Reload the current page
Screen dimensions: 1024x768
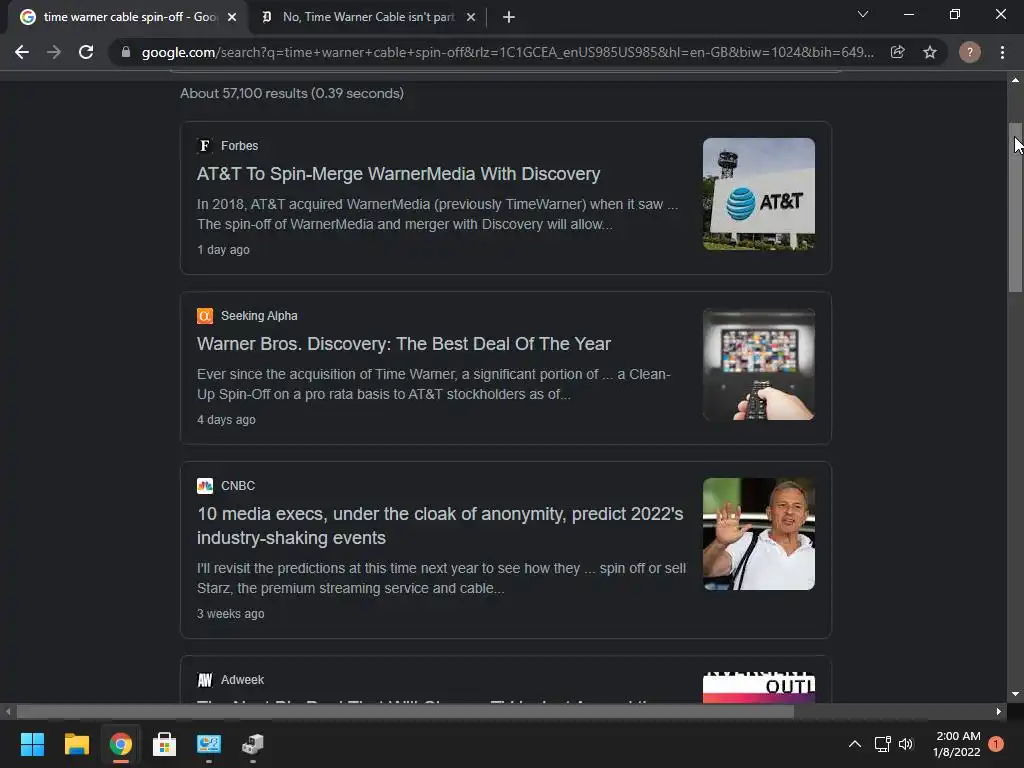point(86,52)
